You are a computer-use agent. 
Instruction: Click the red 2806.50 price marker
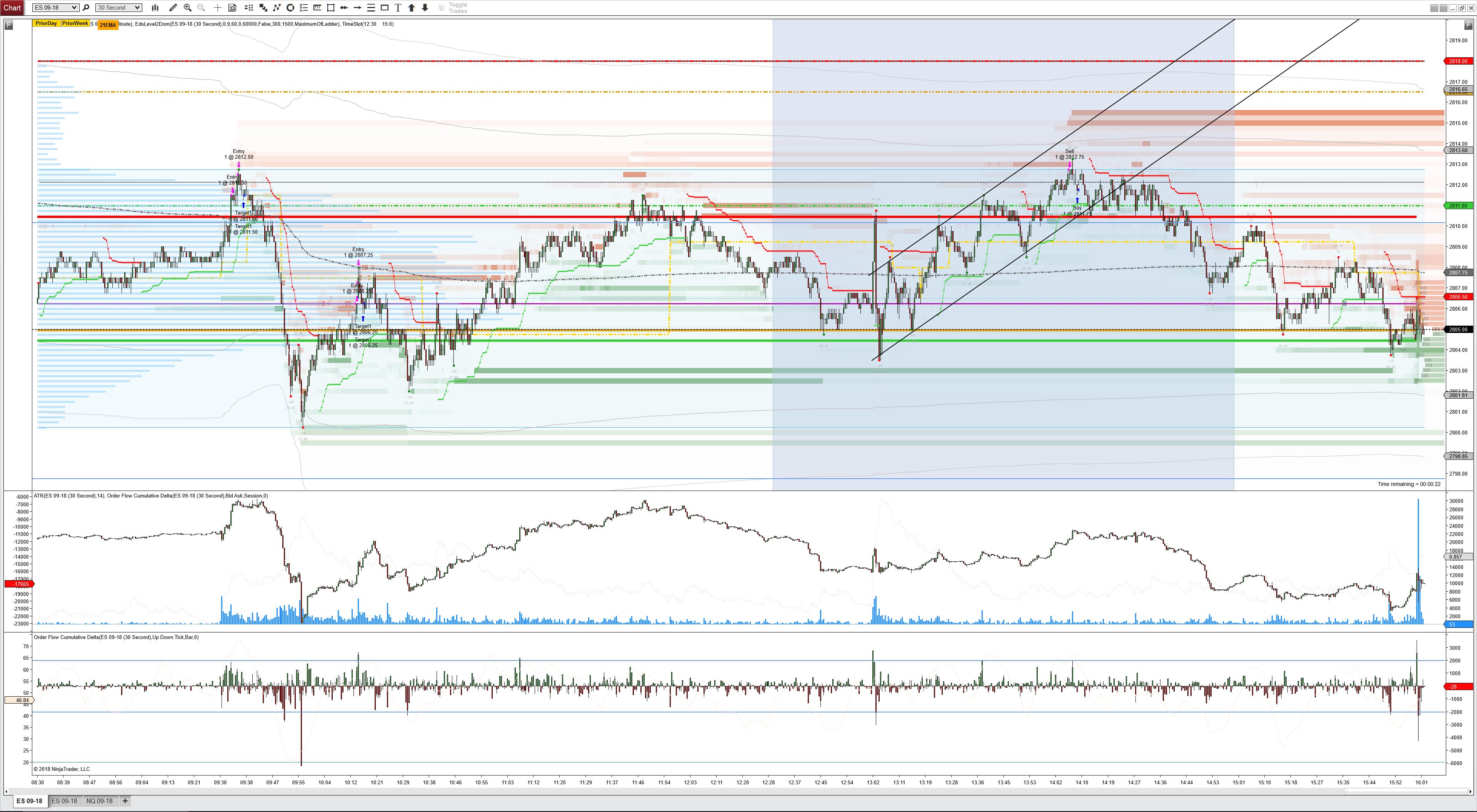pyautogui.click(x=1458, y=297)
